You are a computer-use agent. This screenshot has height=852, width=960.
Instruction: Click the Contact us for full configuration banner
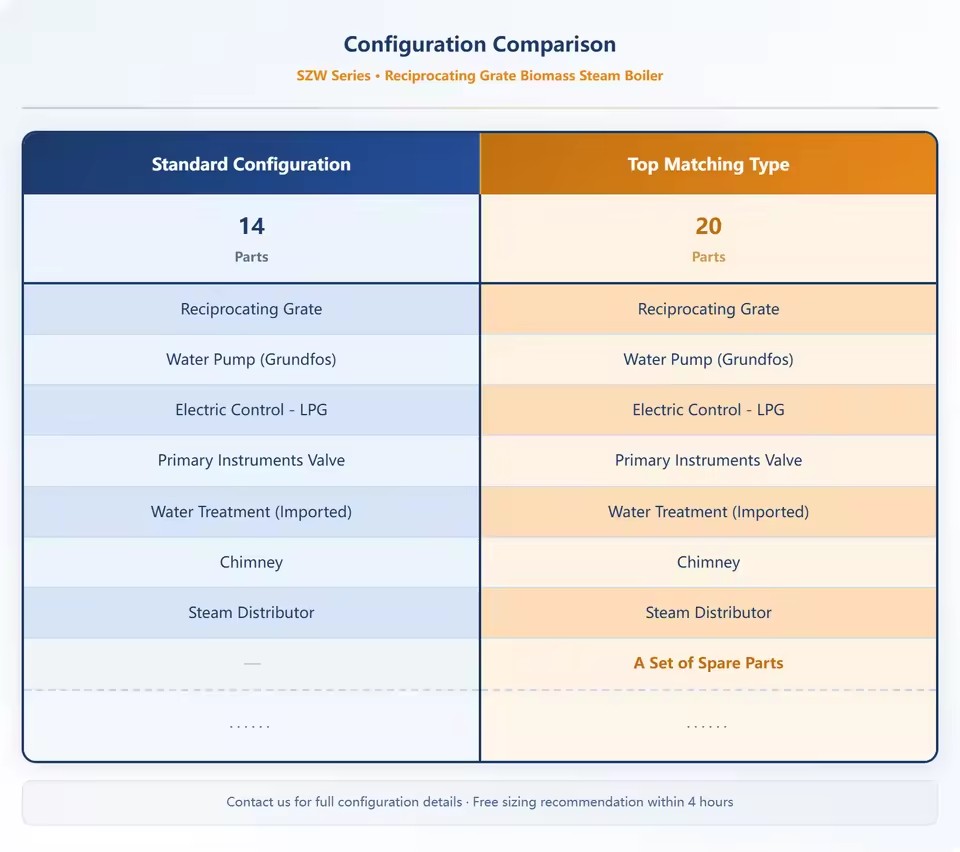click(x=479, y=802)
